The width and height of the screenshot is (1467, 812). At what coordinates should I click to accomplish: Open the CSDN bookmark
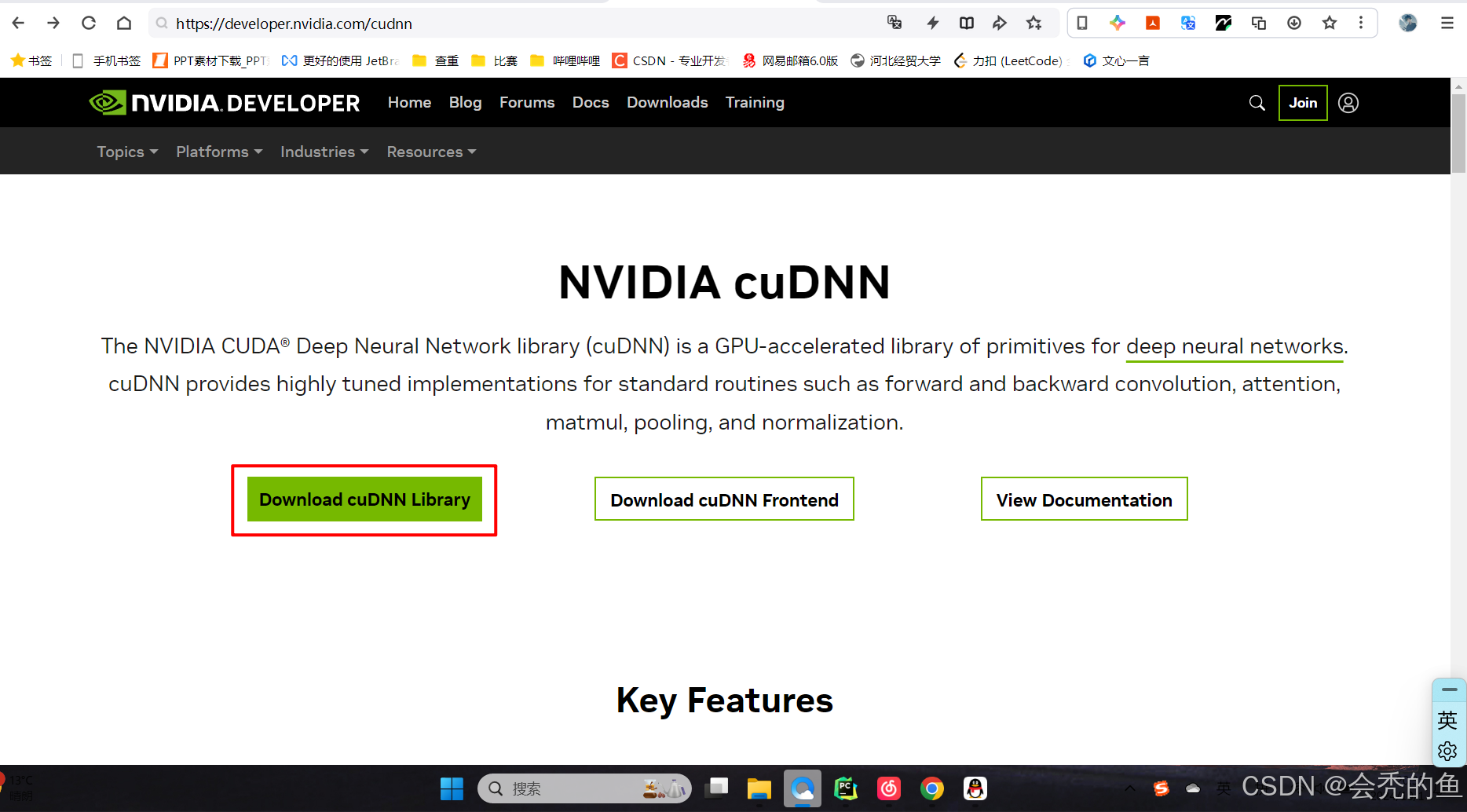point(670,60)
